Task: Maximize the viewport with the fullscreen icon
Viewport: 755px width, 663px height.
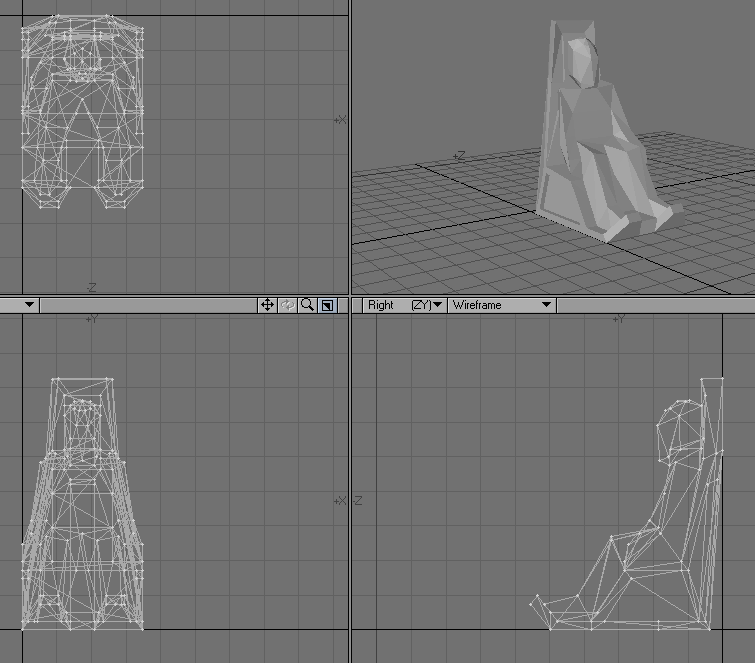Action: coord(328,305)
